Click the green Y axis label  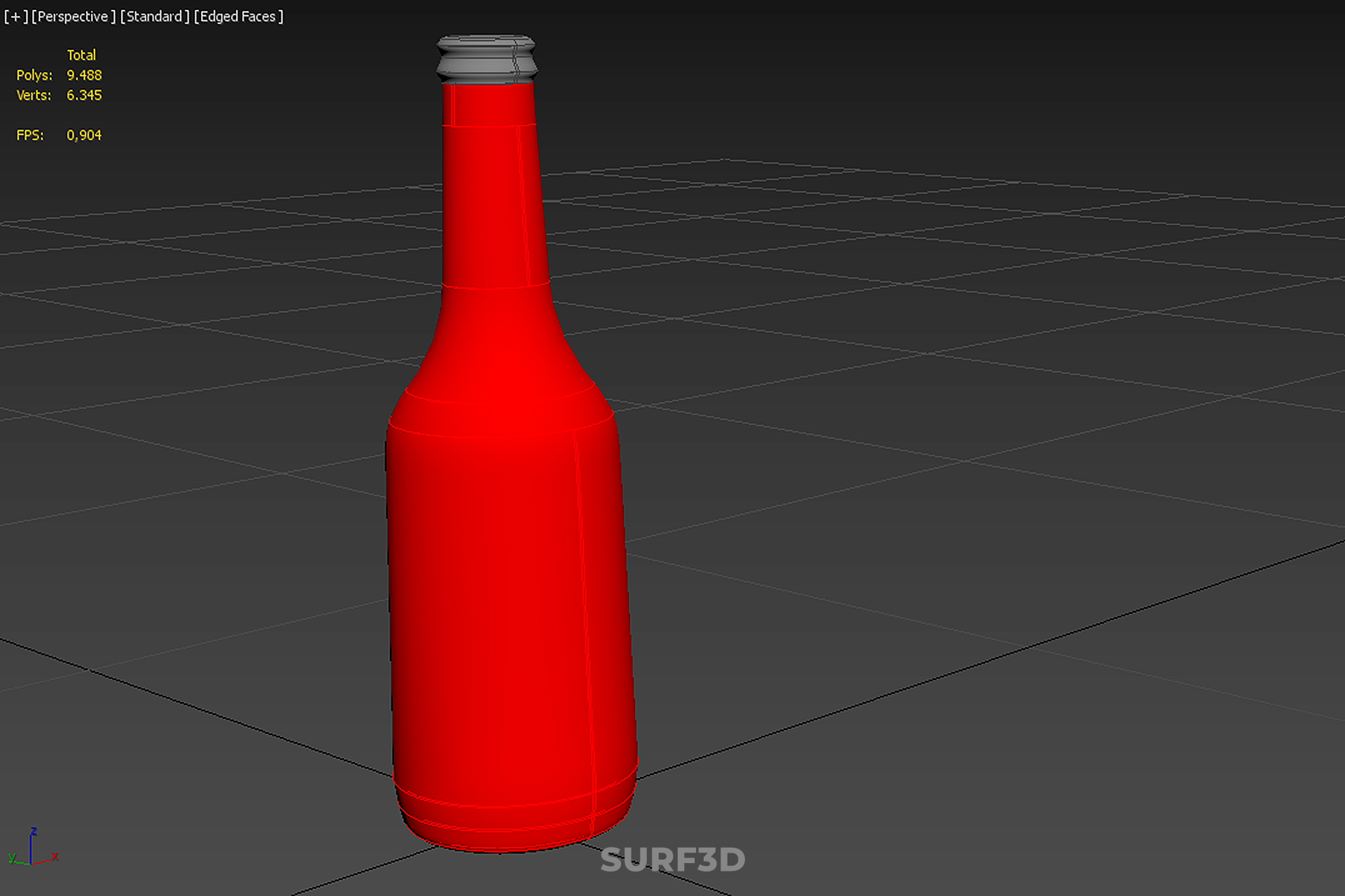pos(11,857)
